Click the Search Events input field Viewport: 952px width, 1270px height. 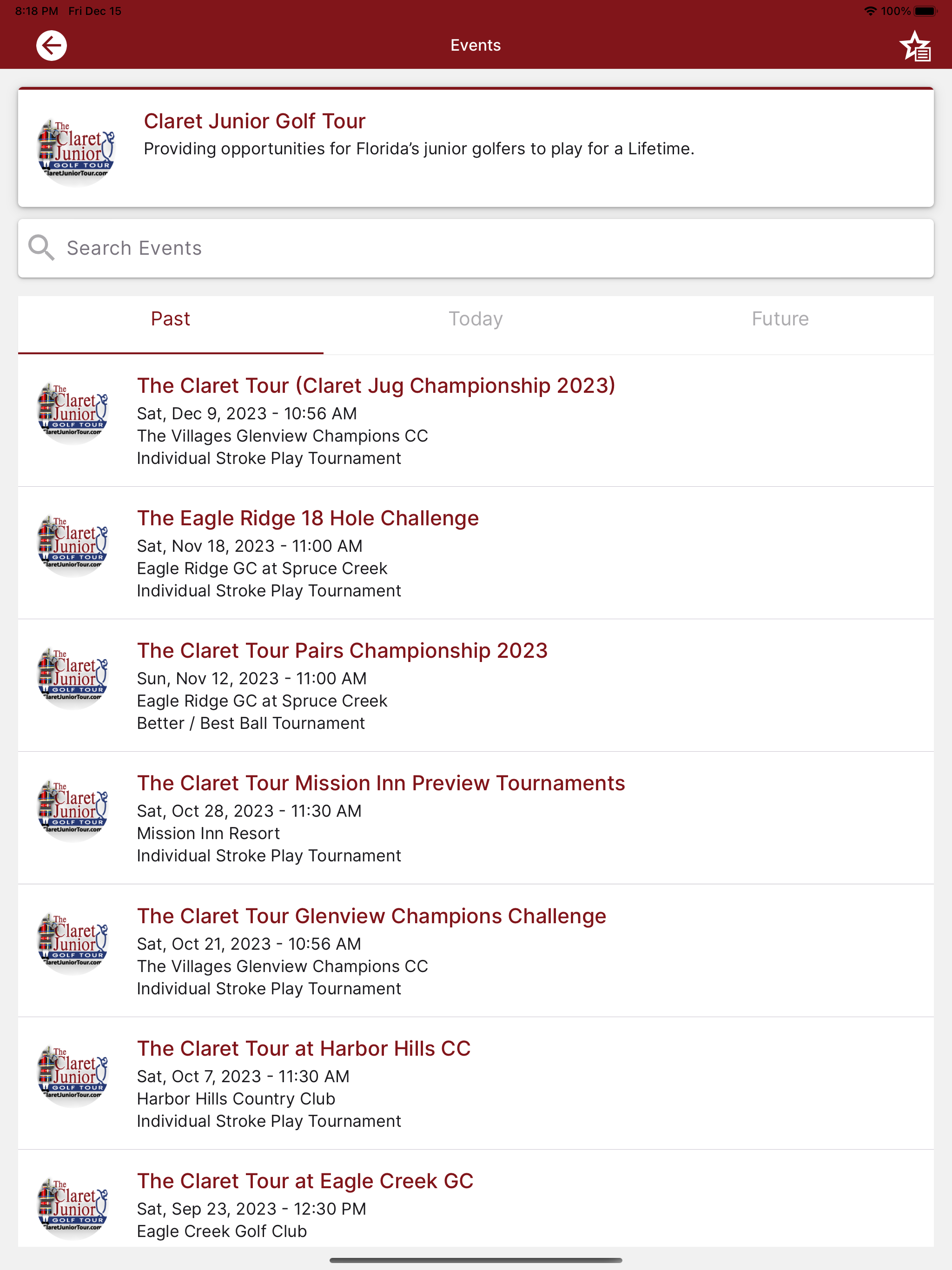(476, 248)
